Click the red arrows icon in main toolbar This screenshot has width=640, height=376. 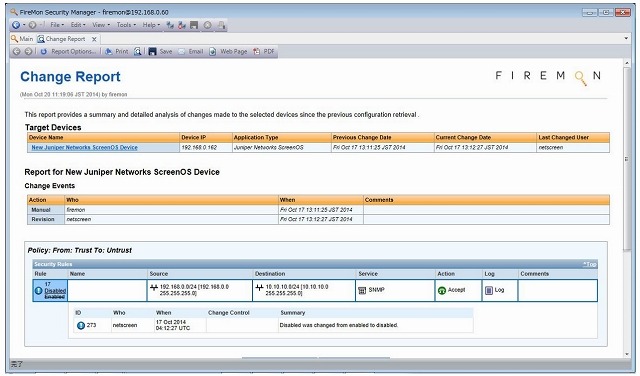[182, 25]
